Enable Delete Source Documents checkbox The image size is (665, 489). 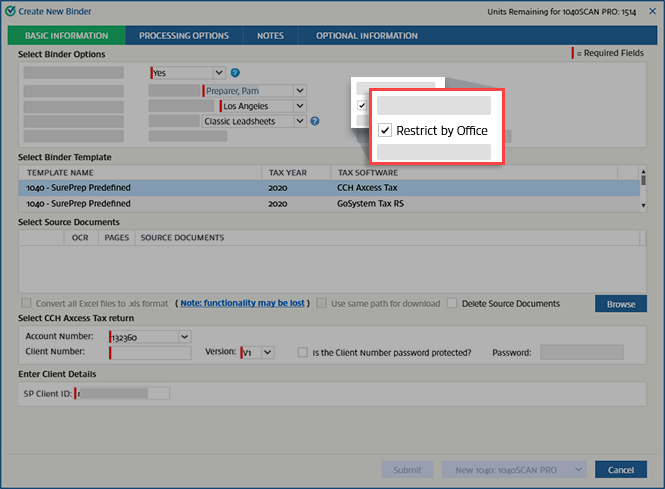[453, 303]
